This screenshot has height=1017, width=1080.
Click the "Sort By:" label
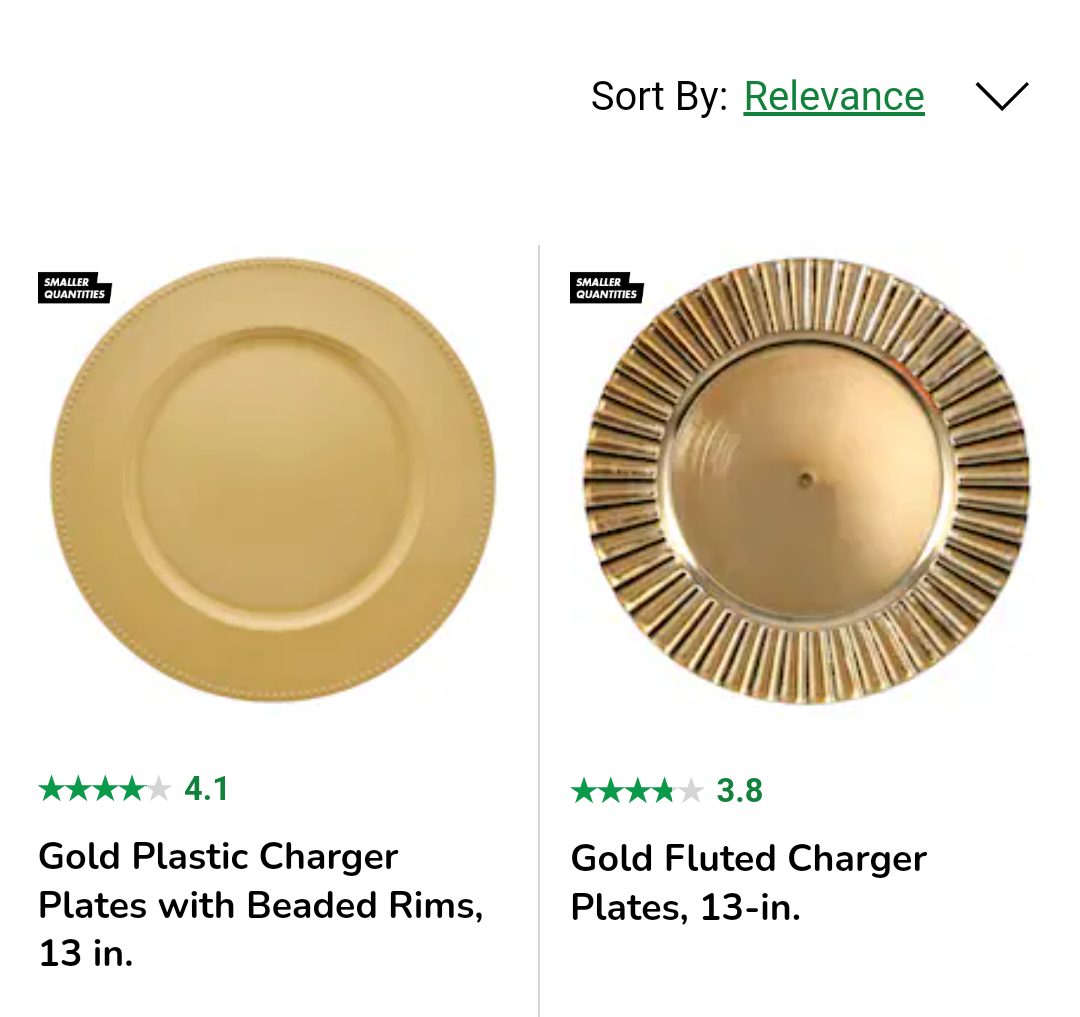pos(659,97)
